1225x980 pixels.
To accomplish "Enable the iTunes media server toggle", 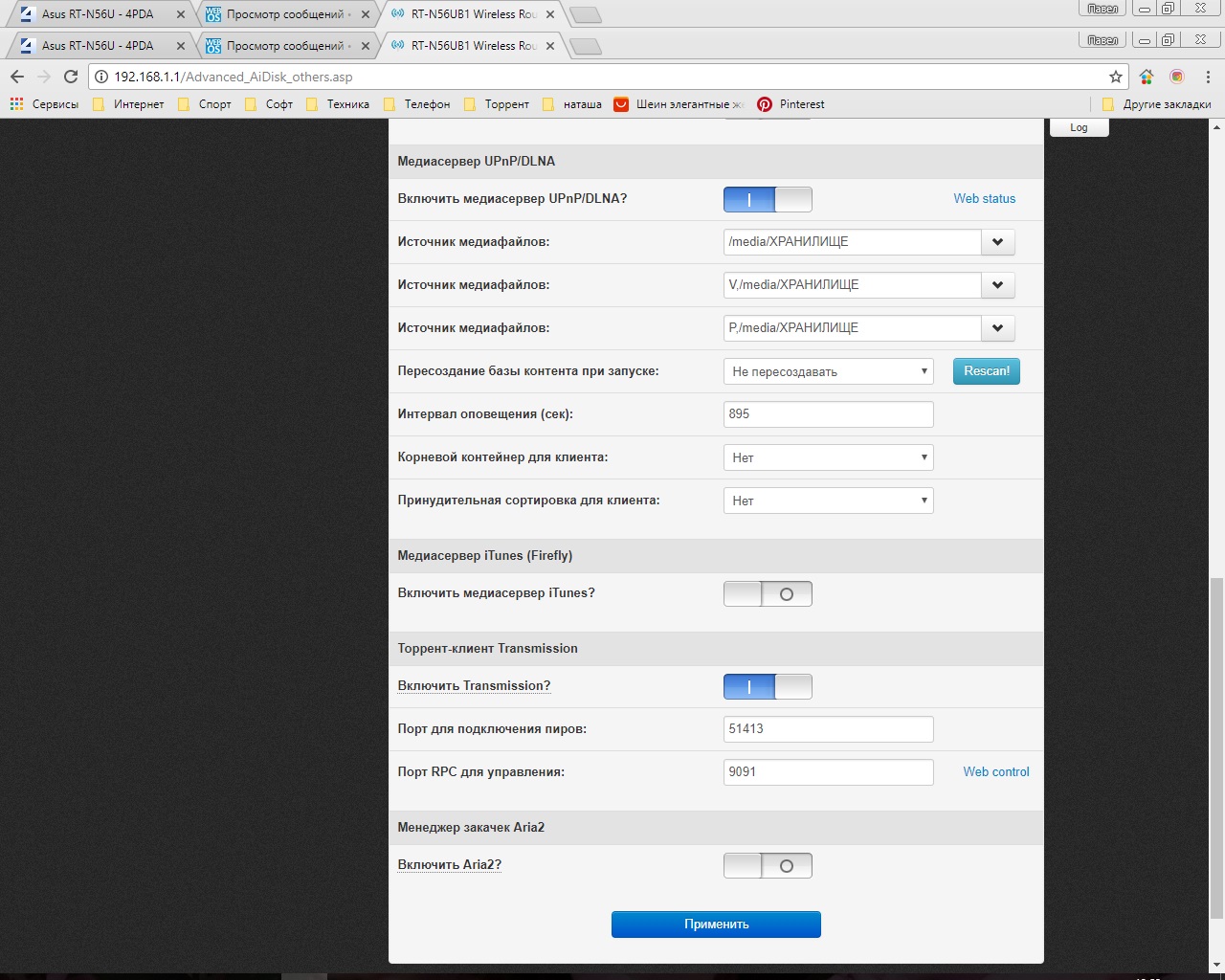I will pos(768,593).
